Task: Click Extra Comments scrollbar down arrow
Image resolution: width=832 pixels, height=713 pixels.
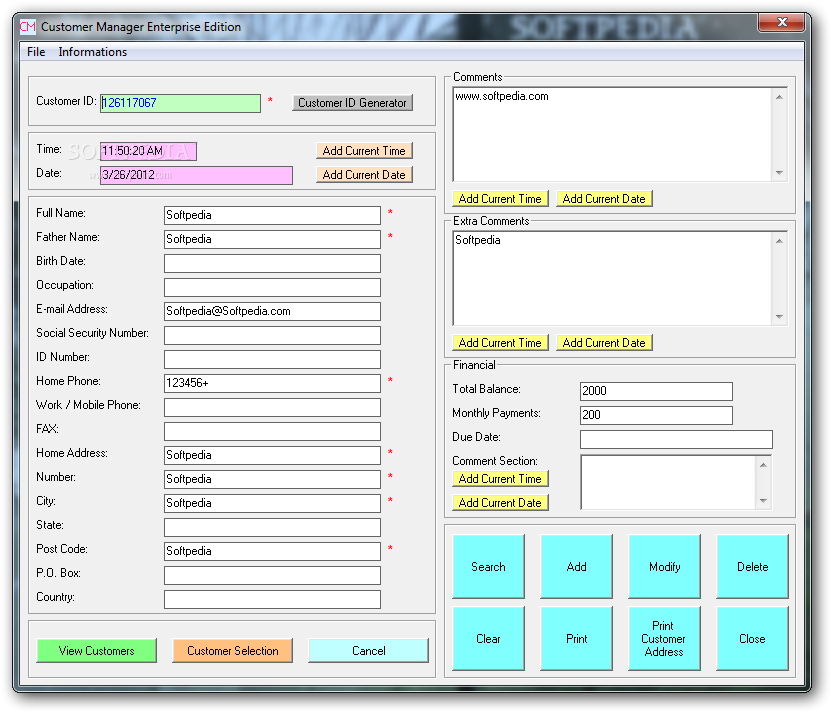Action: tap(779, 317)
